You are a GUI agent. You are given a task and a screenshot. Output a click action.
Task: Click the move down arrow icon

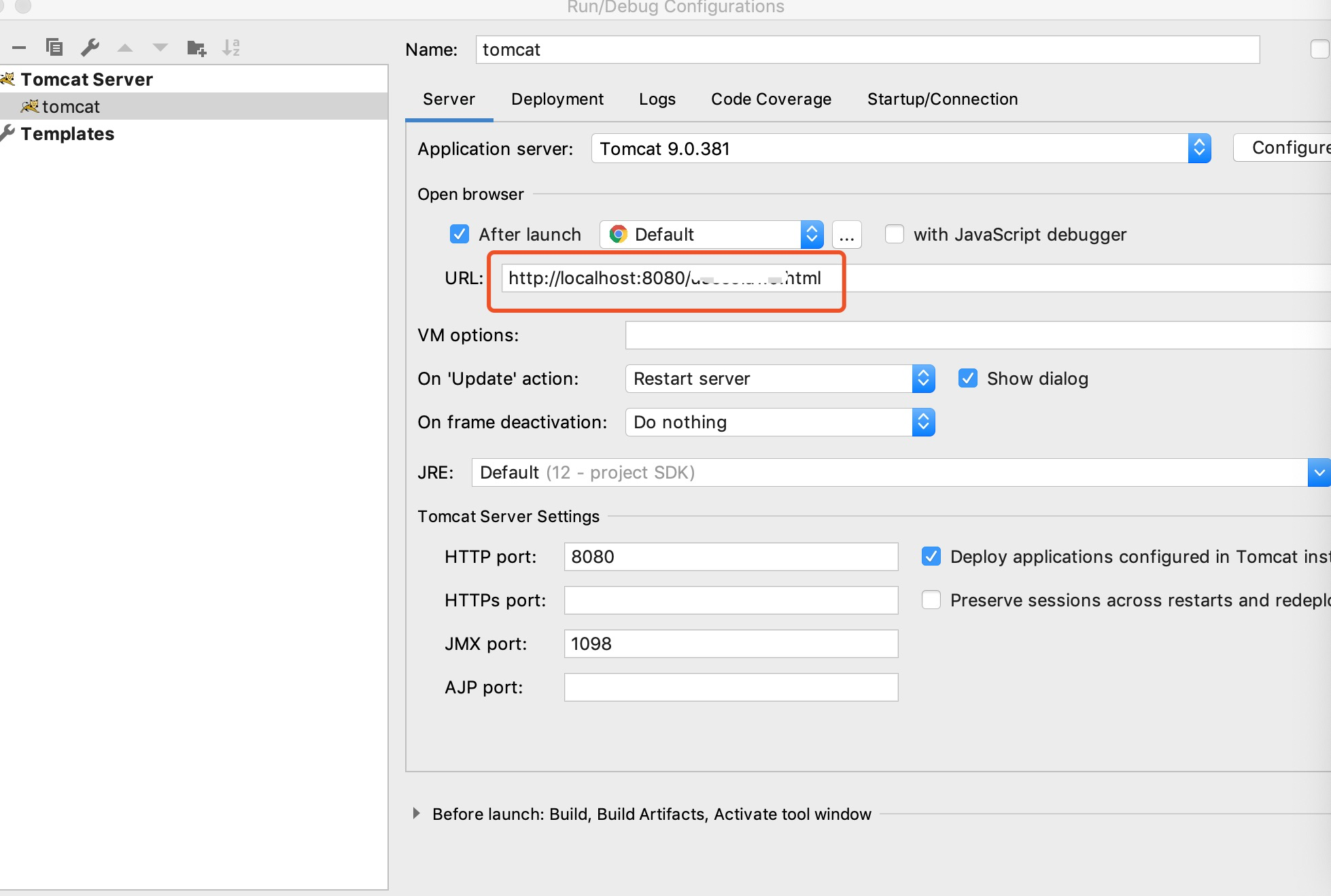160,48
